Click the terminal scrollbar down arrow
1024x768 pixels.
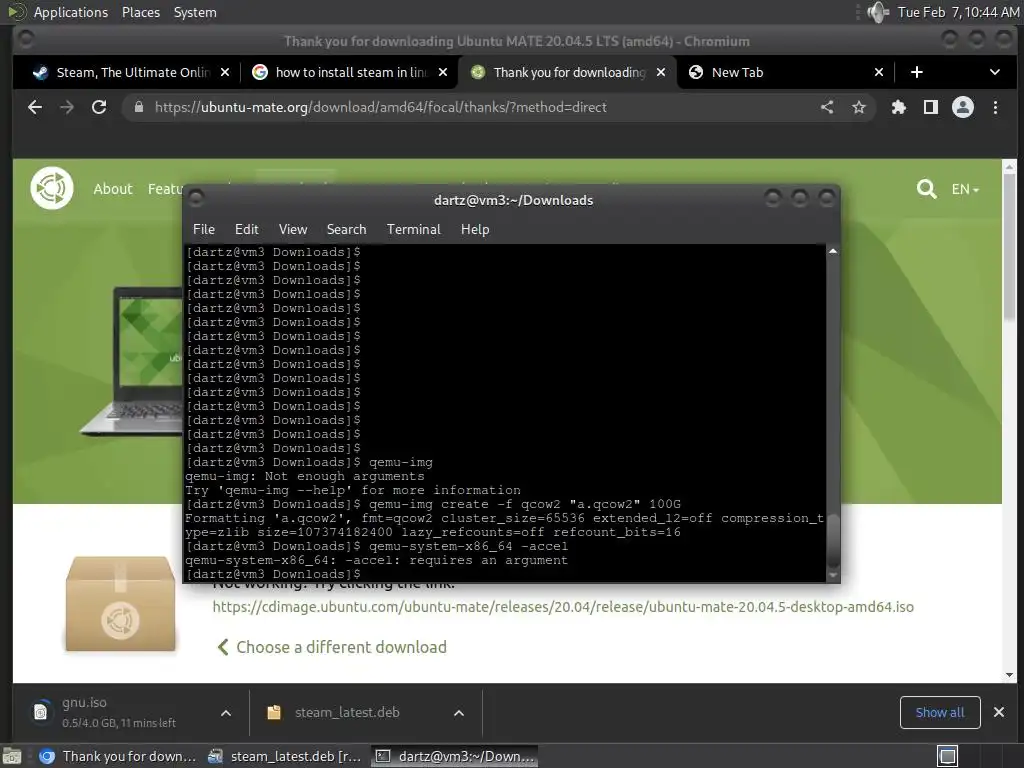point(833,575)
